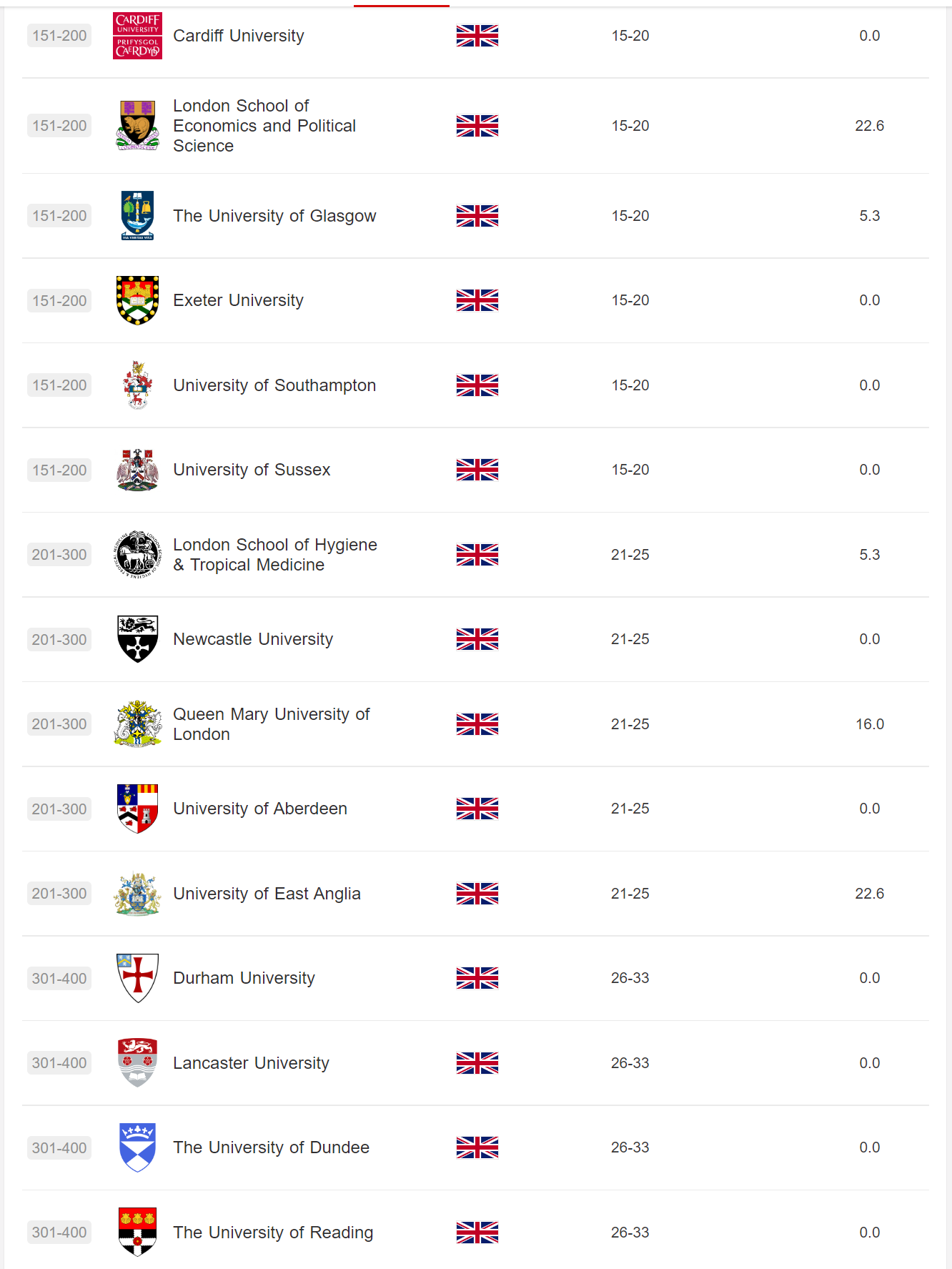Open the University of Sussex link
The image size is (952, 1269).
point(252,470)
